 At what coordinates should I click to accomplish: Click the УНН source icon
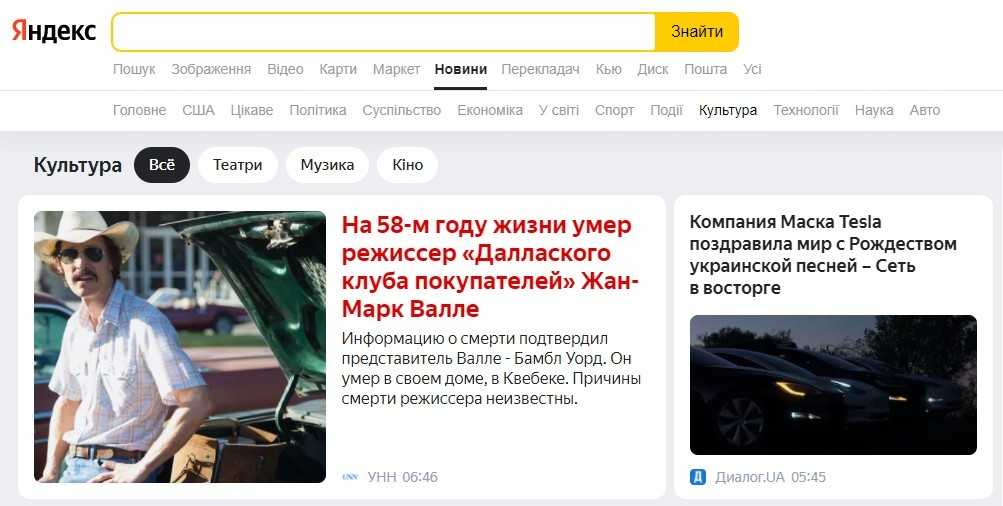click(x=350, y=477)
